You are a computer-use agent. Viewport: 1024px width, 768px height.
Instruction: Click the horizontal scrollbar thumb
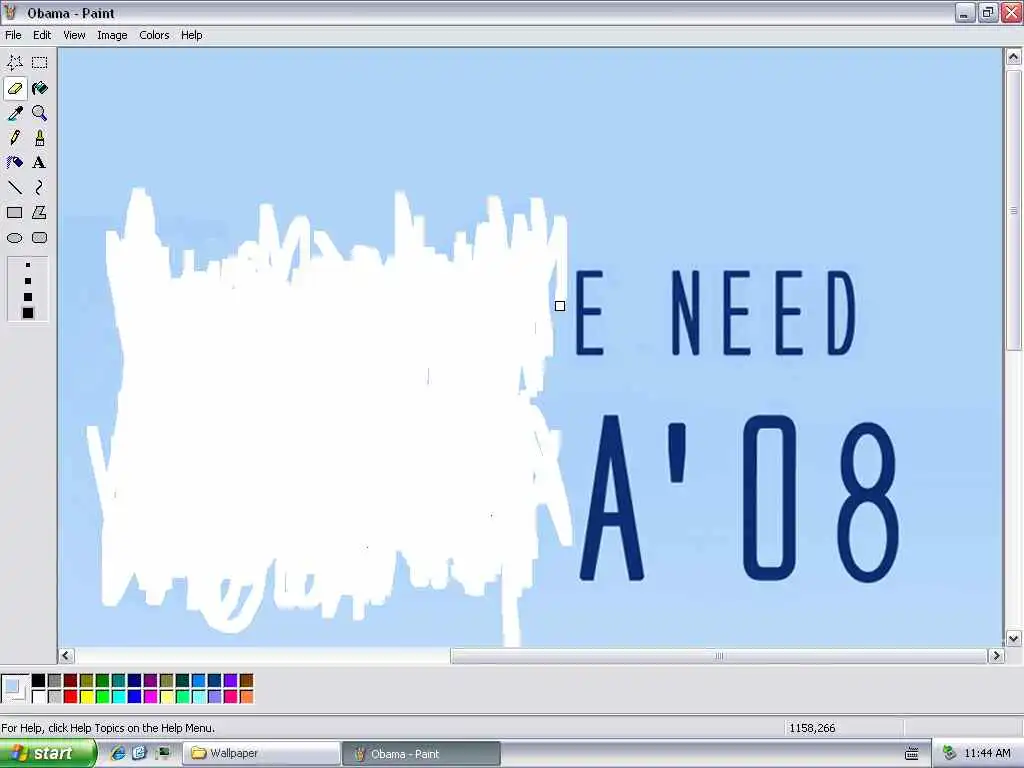[718, 656]
